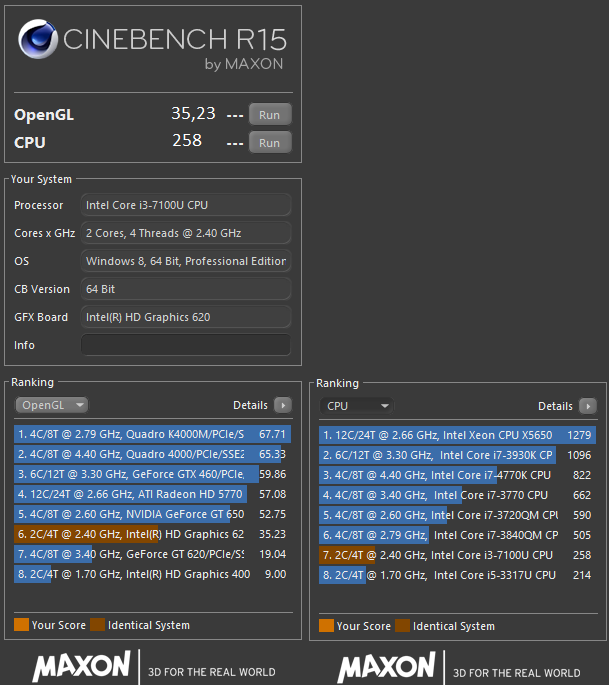Select Core i7-4770K entry in CPU ranking
The image size is (609, 685).
tap(455, 475)
